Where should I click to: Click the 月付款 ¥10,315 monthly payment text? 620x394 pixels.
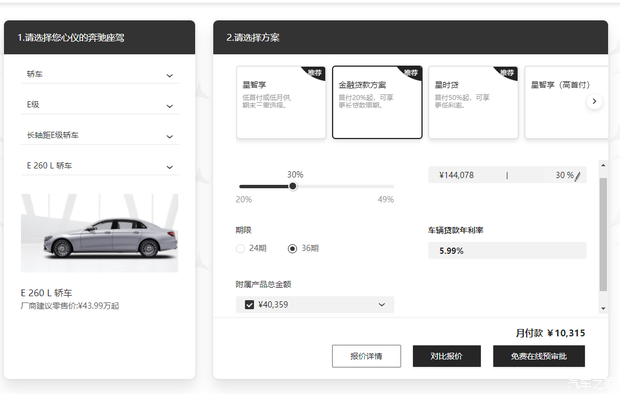click(550, 333)
